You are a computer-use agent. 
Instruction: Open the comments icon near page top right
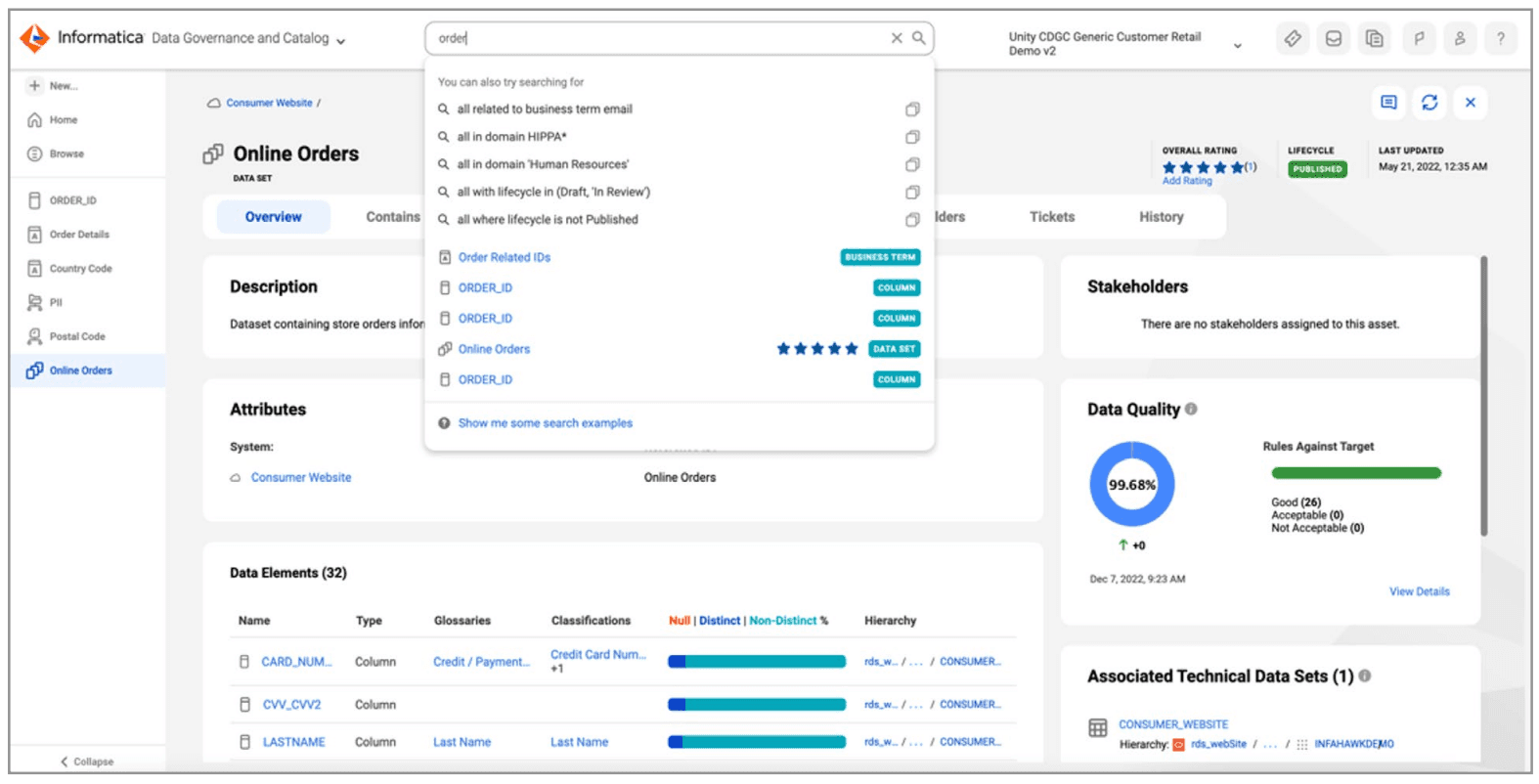[1388, 103]
